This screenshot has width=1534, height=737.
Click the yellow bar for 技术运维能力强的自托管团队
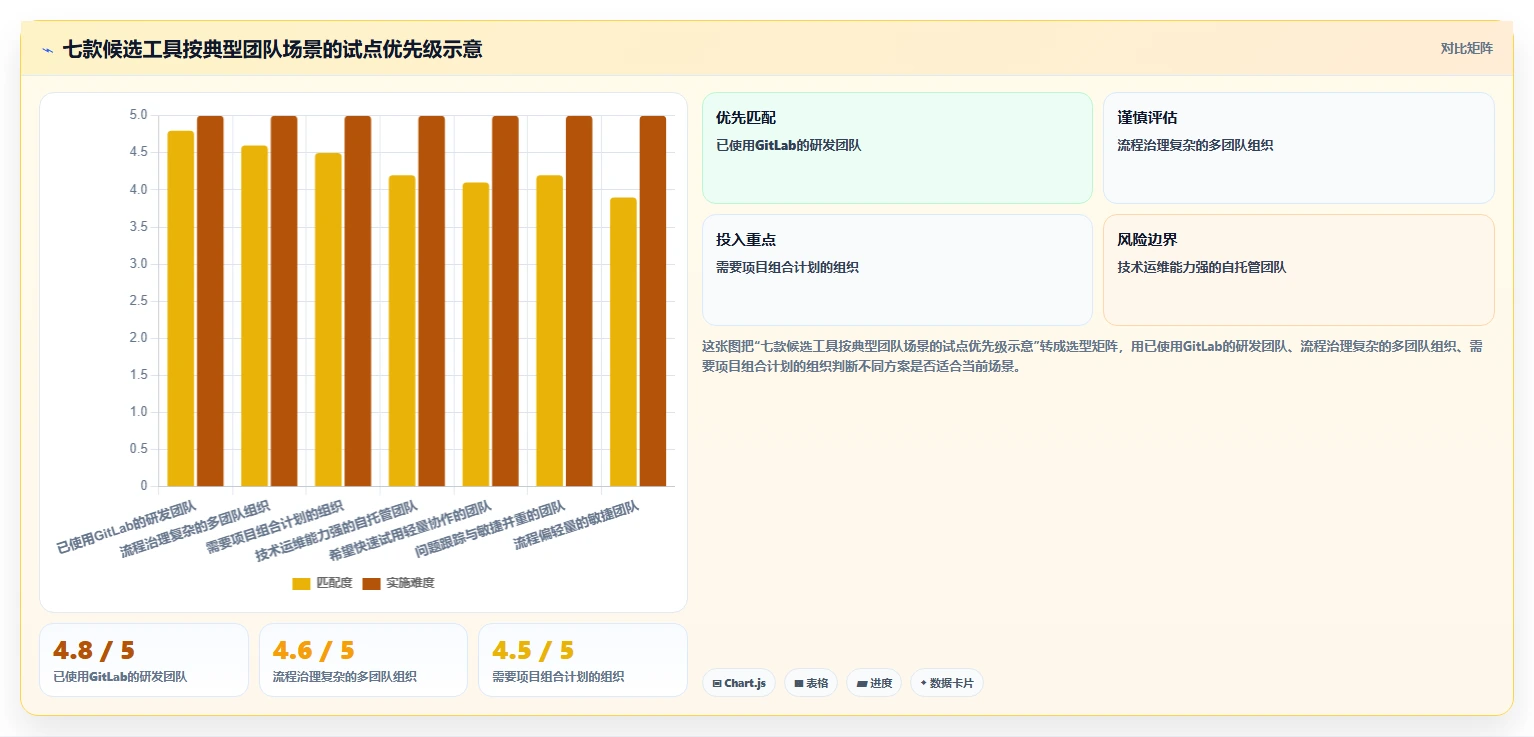tap(402, 331)
